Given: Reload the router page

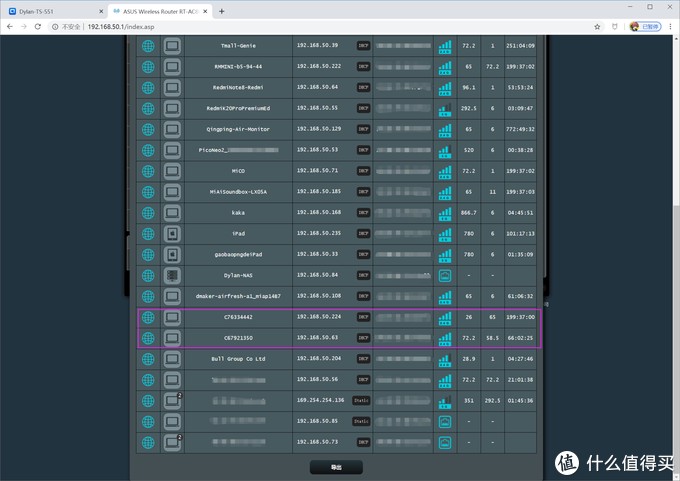Looking at the screenshot, I should (x=38, y=27).
